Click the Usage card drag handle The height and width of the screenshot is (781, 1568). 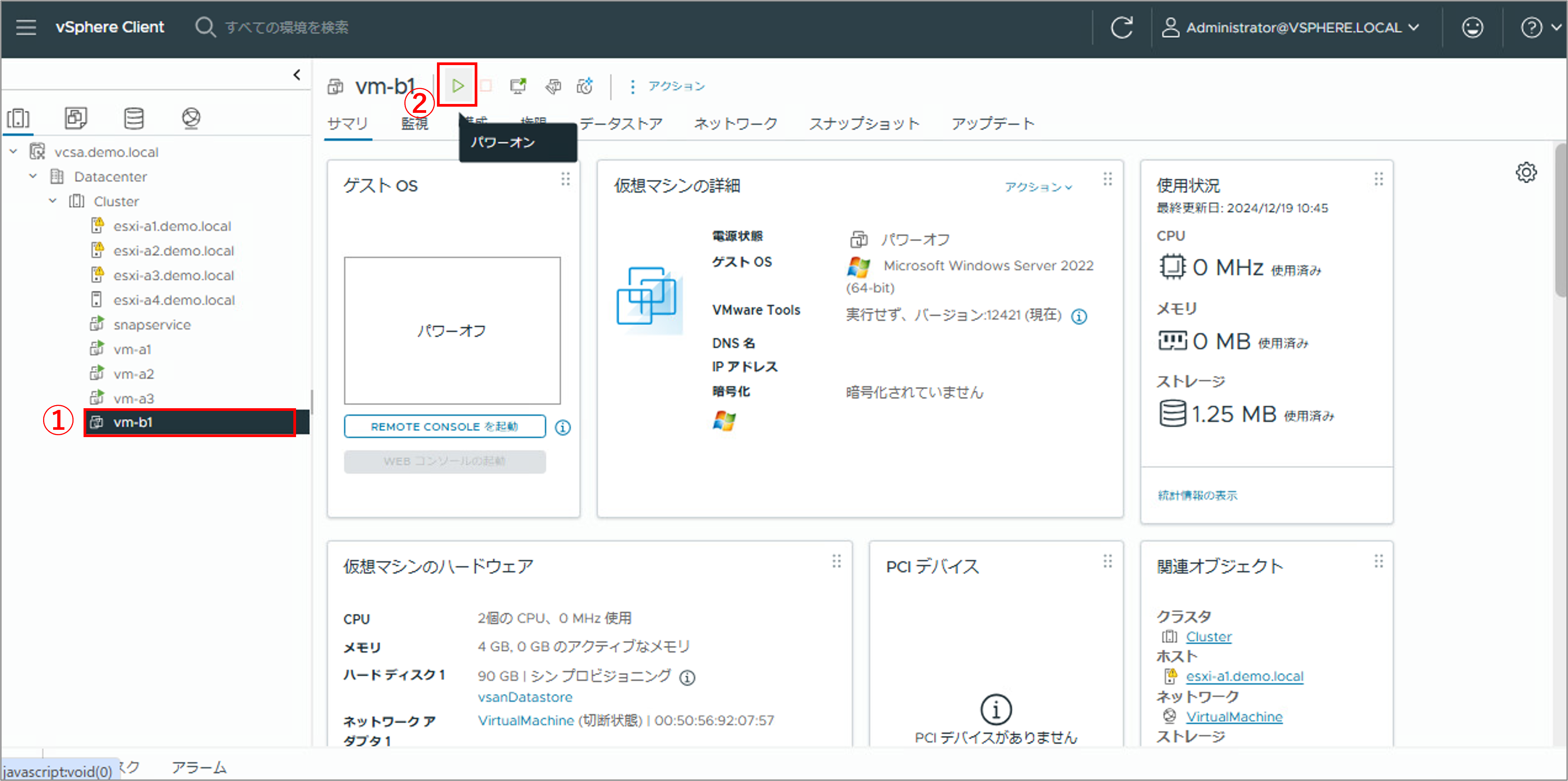pyautogui.click(x=1378, y=179)
